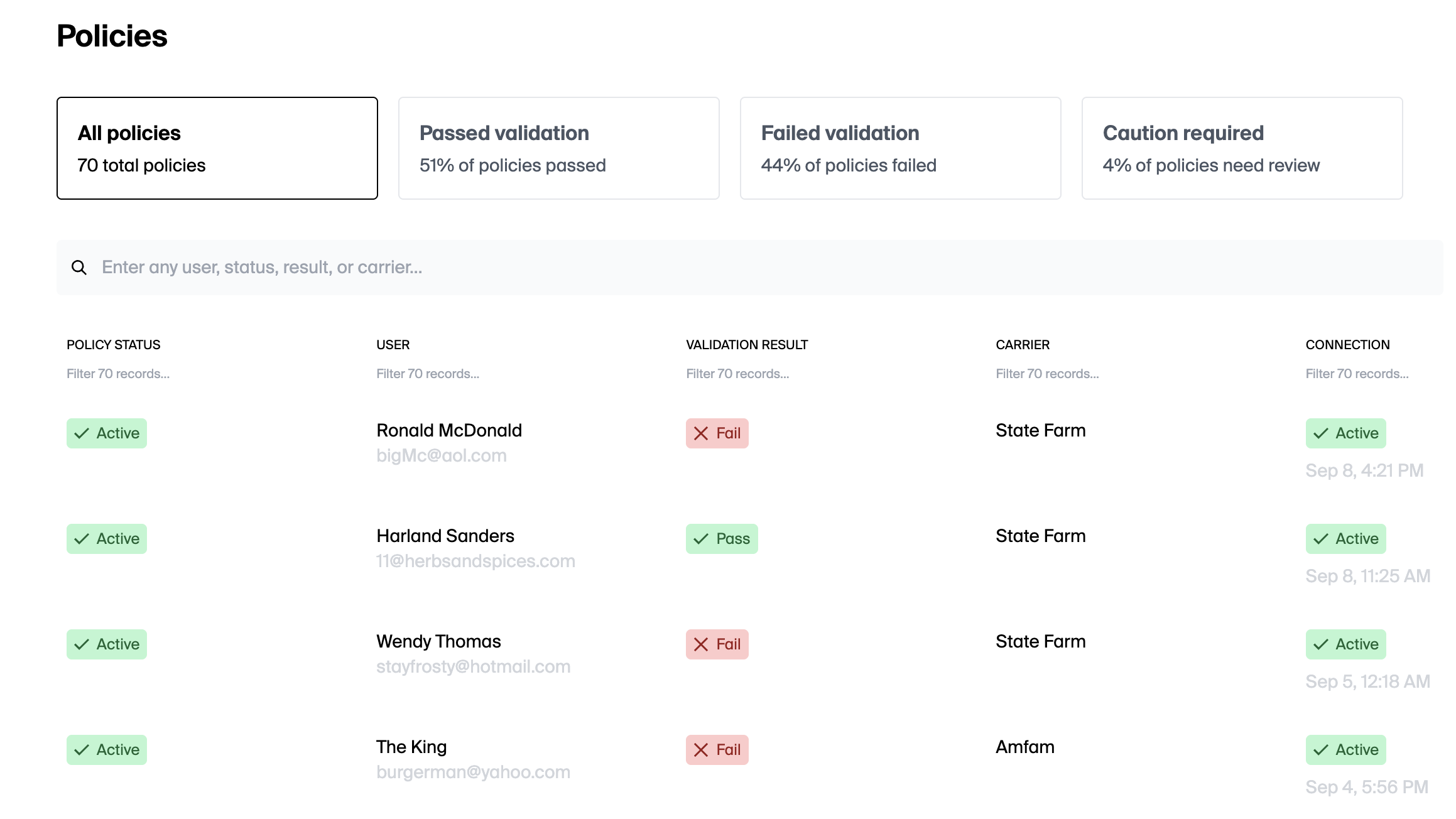Click the email bigMc@aol.com
The image size is (1456, 819).
[442, 456]
